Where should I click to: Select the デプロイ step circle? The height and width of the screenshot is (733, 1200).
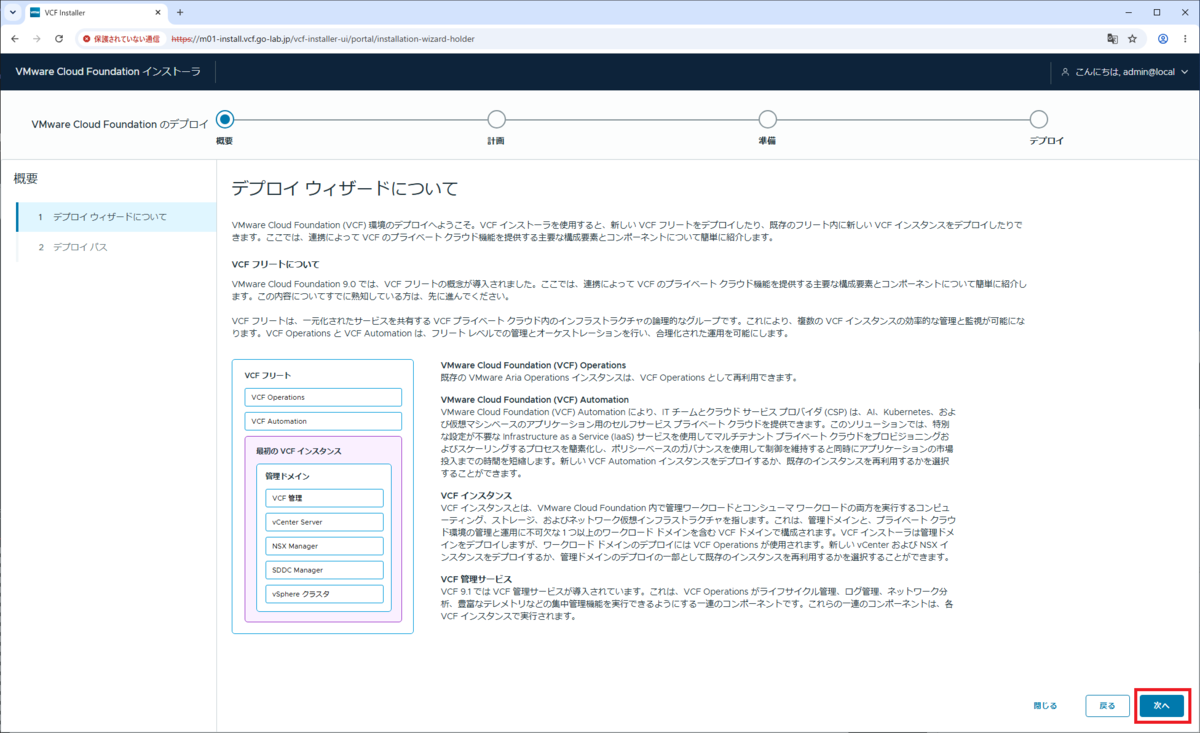1039,119
